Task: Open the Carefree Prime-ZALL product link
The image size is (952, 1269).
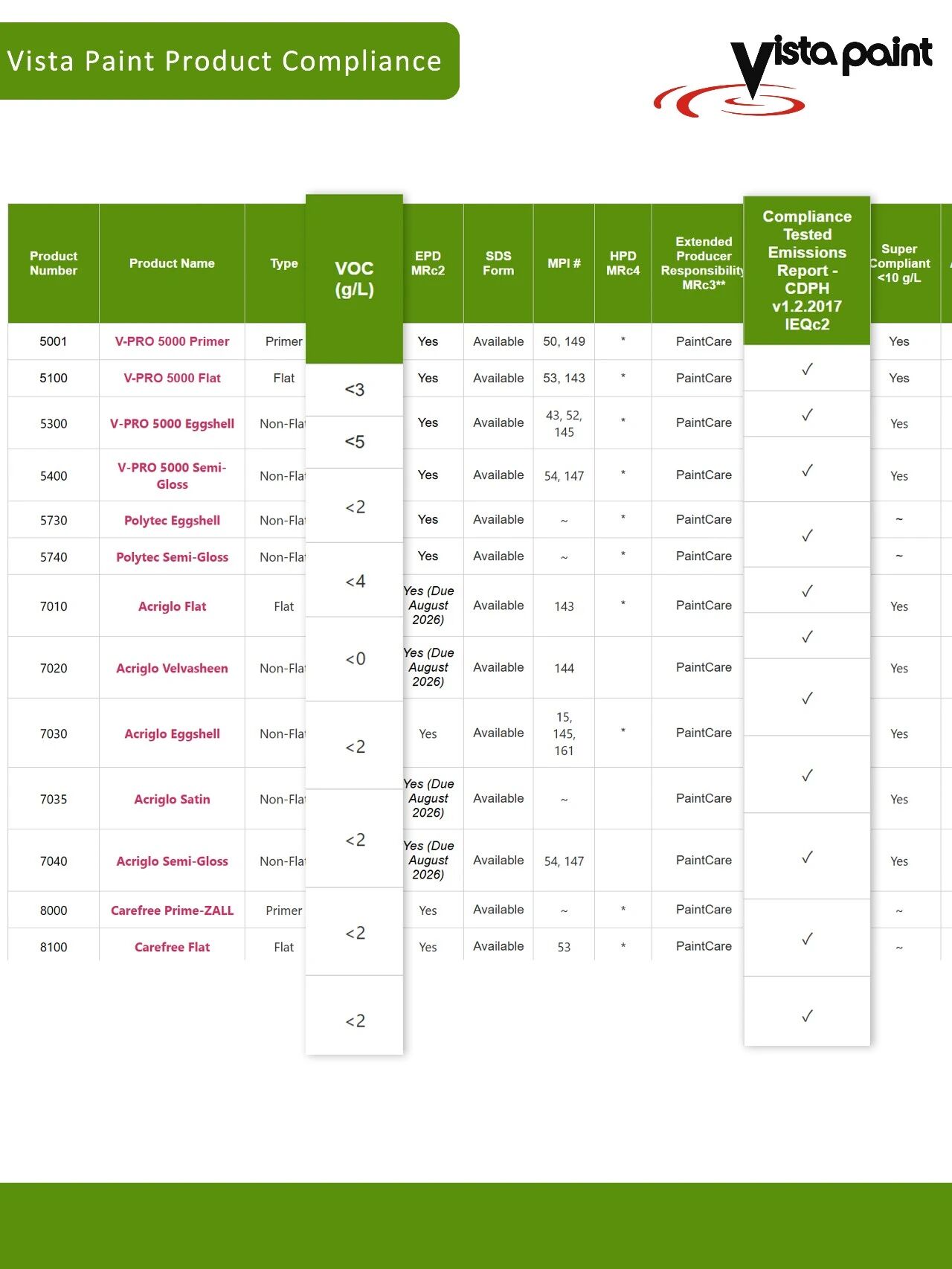Action: coord(172,910)
